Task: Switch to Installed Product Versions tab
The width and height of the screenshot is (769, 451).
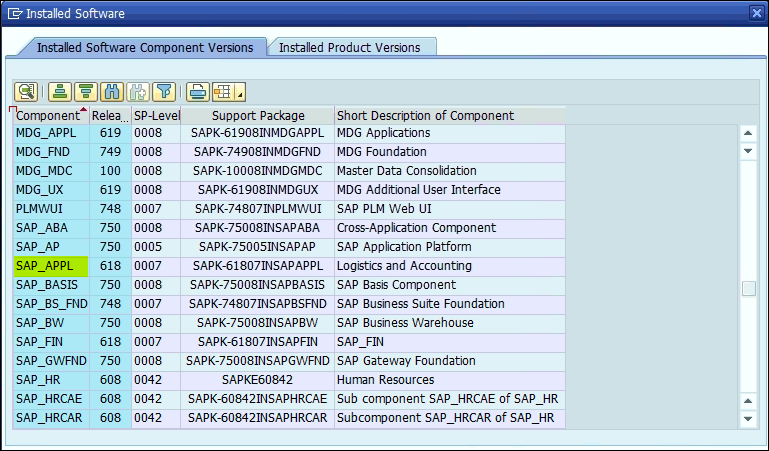Action: pos(349,48)
